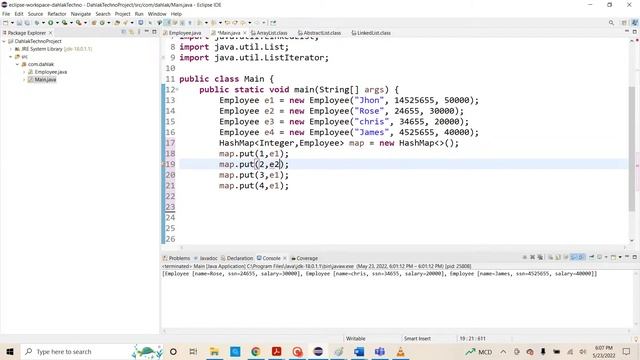Open VLC cone icon on taskbar
Viewport: 640px width, 360px height.
400,351
